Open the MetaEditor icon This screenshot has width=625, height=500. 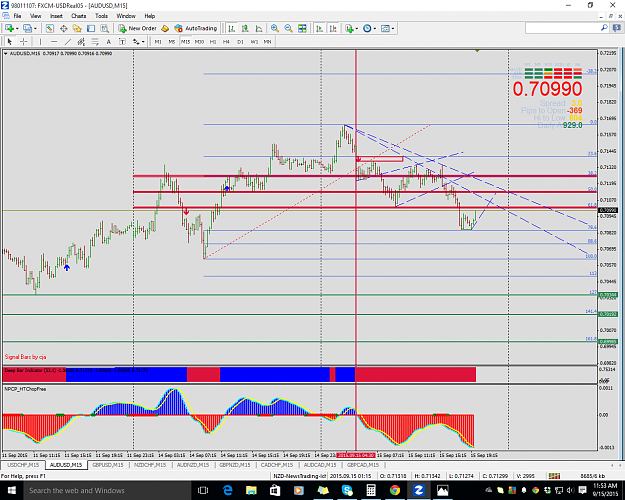click(x=165, y=28)
